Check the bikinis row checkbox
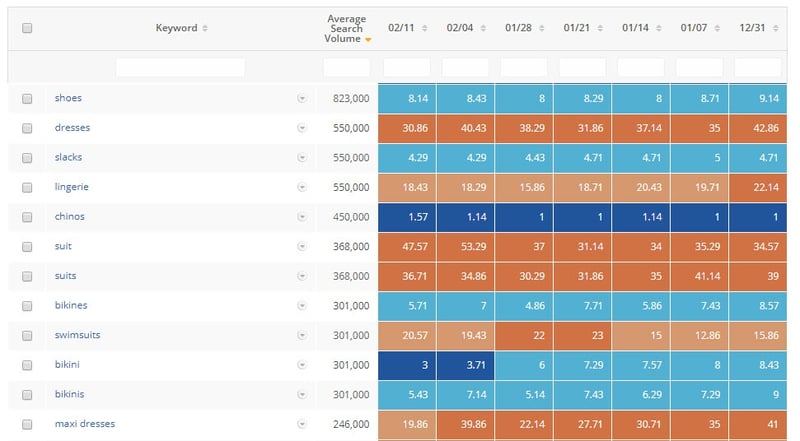 [27, 395]
